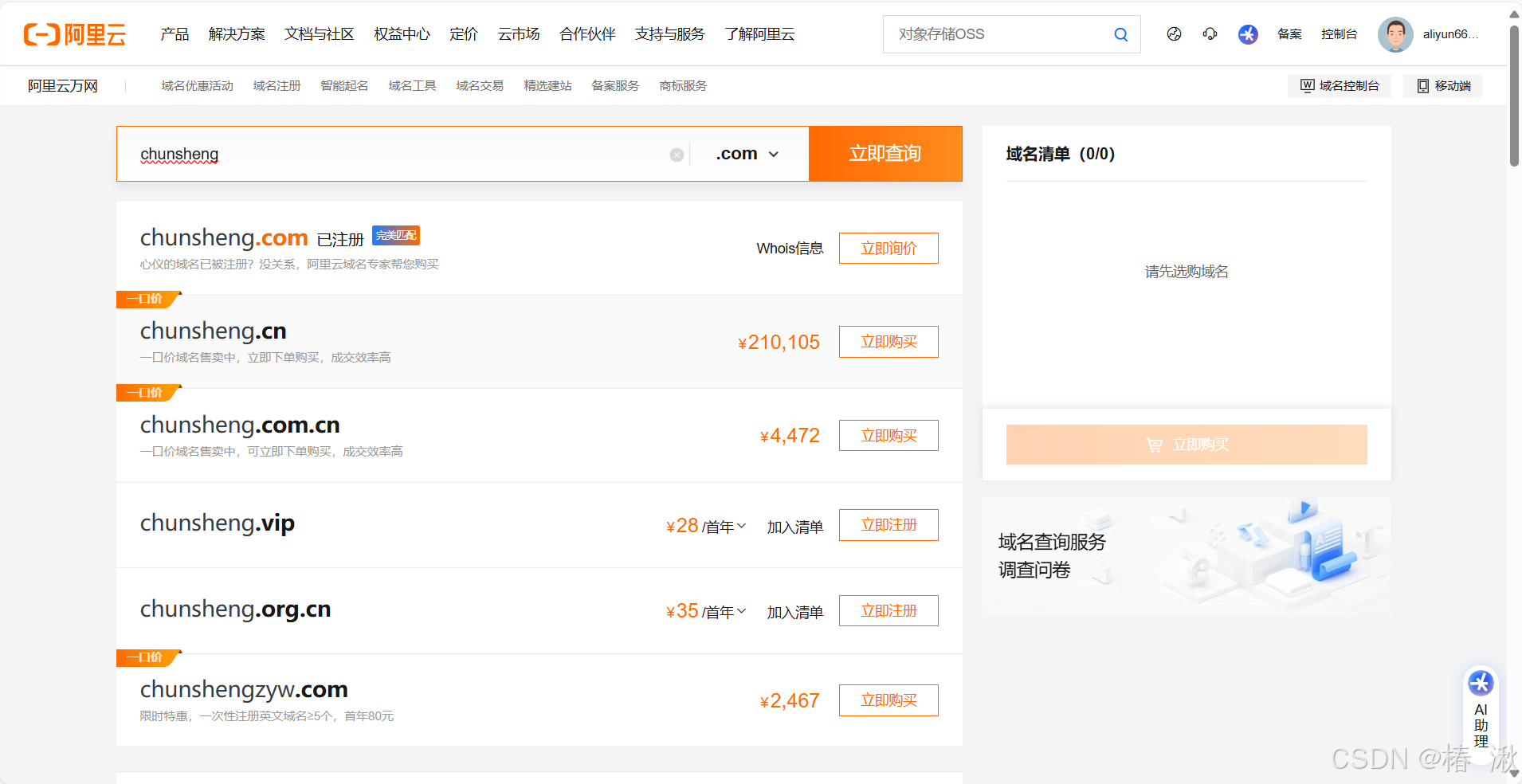
Task: Open 商标服务 tab
Action: 683,86
